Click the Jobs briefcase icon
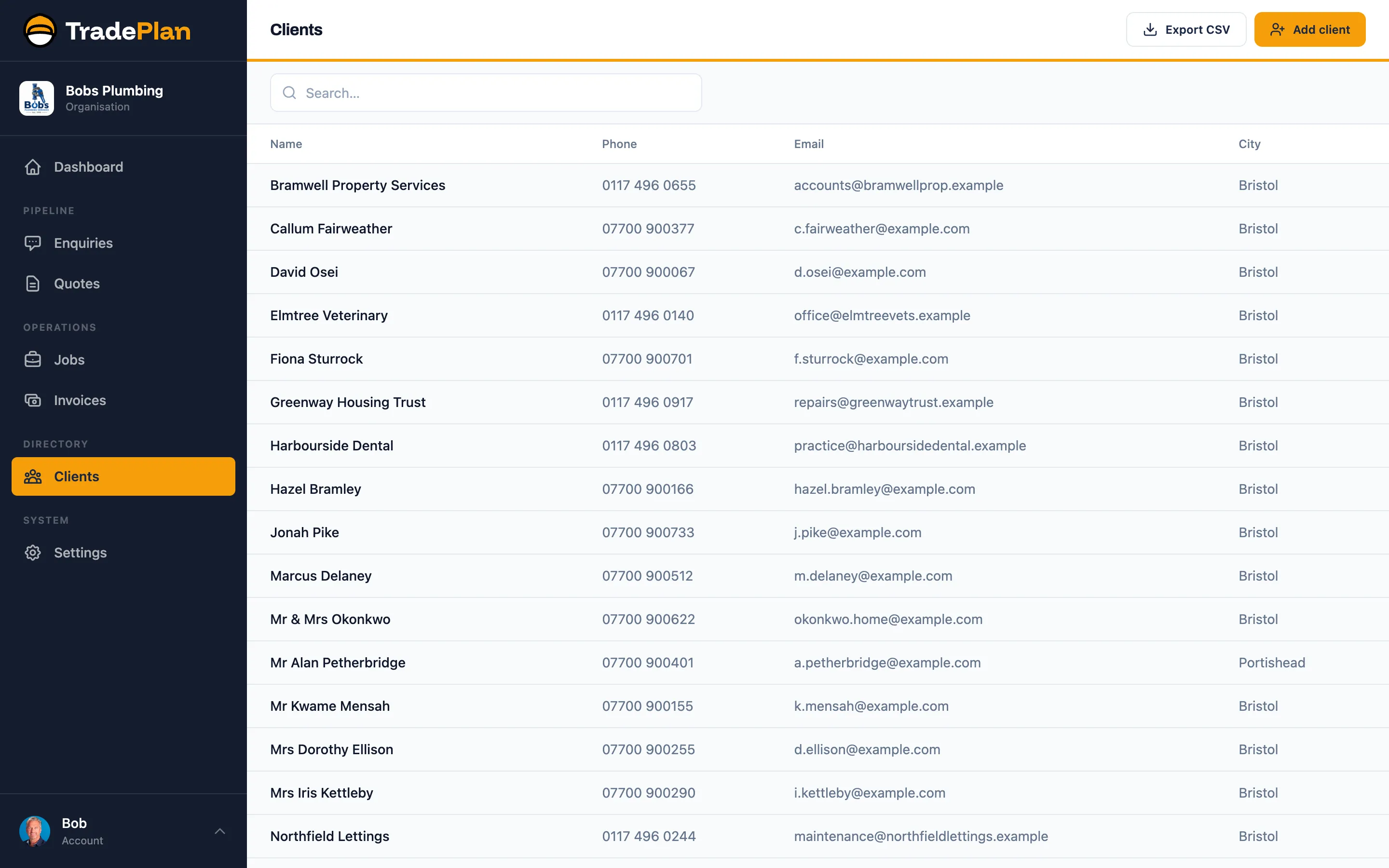The height and width of the screenshot is (868, 1389). click(33, 359)
